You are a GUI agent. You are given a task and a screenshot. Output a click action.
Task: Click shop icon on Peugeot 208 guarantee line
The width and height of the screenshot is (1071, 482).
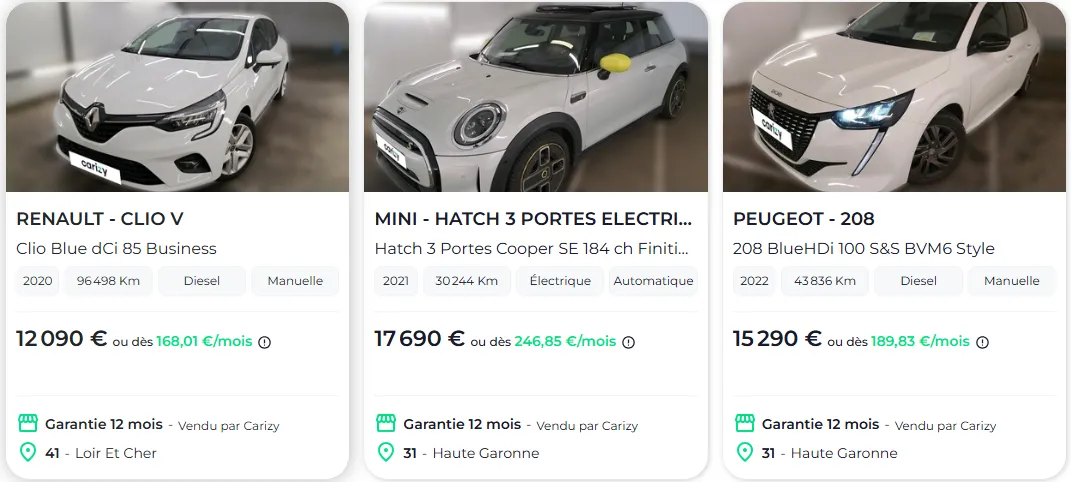pos(745,423)
